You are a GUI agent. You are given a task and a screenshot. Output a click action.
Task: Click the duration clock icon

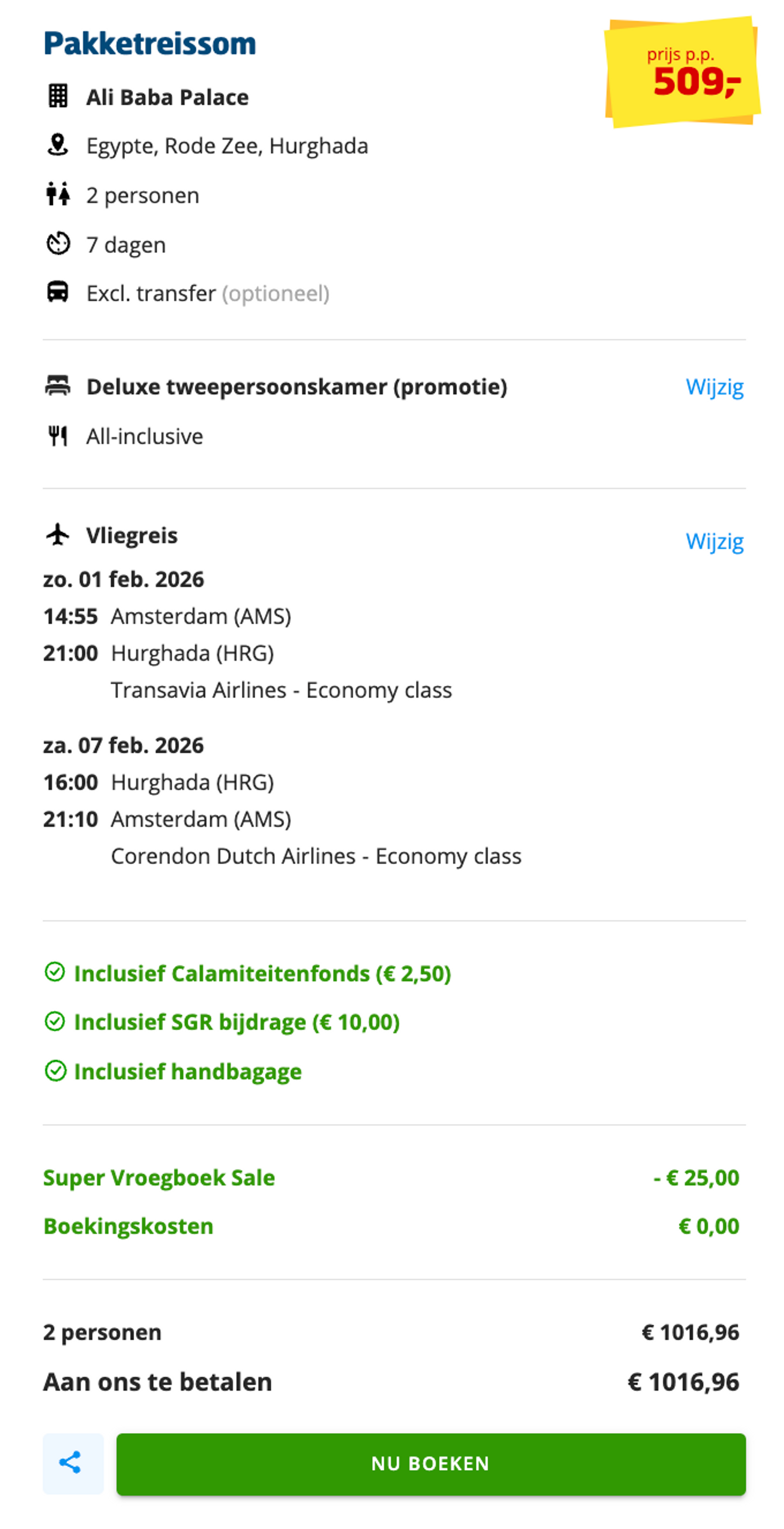coord(58,243)
